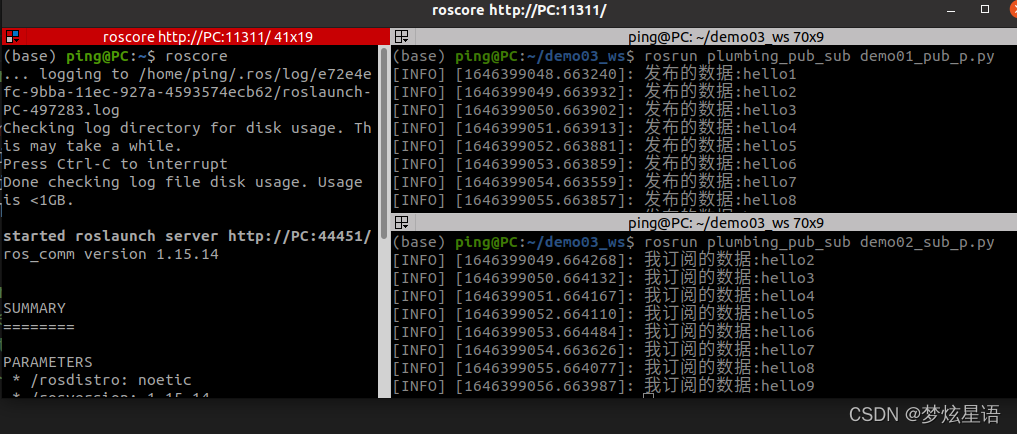Click the '* /rosdistro: noetic' line
Screen dimensions: 1017x434
102,380
